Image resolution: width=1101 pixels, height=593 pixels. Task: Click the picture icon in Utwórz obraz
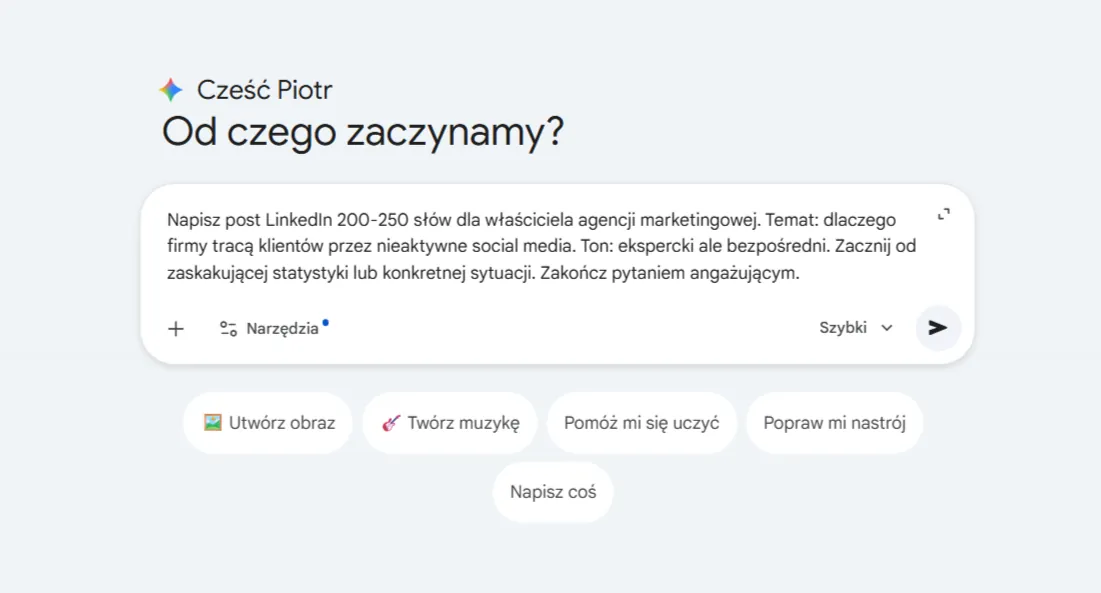click(x=212, y=422)
